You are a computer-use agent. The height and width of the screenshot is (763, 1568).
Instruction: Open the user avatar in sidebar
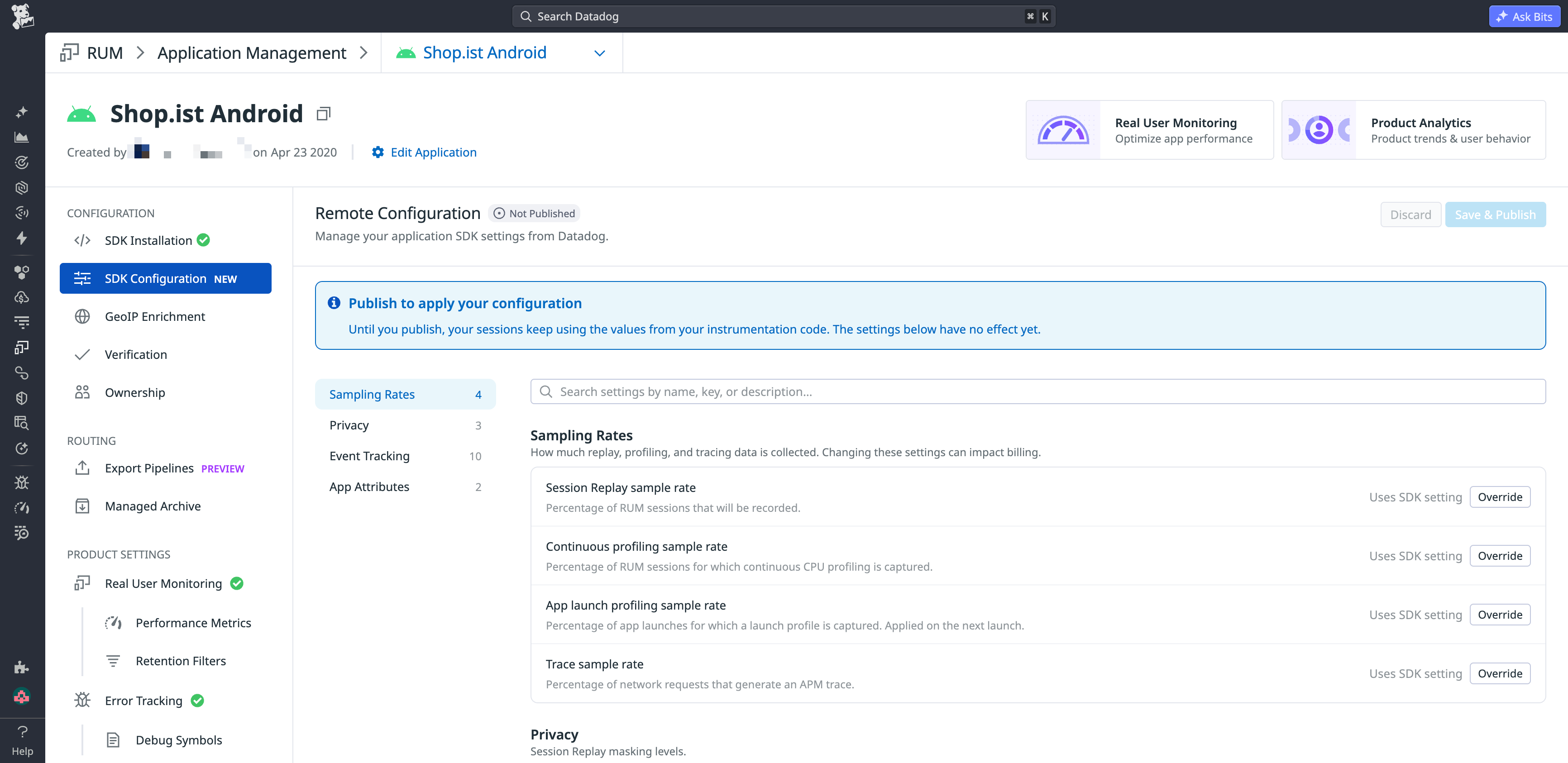(22, 696)
